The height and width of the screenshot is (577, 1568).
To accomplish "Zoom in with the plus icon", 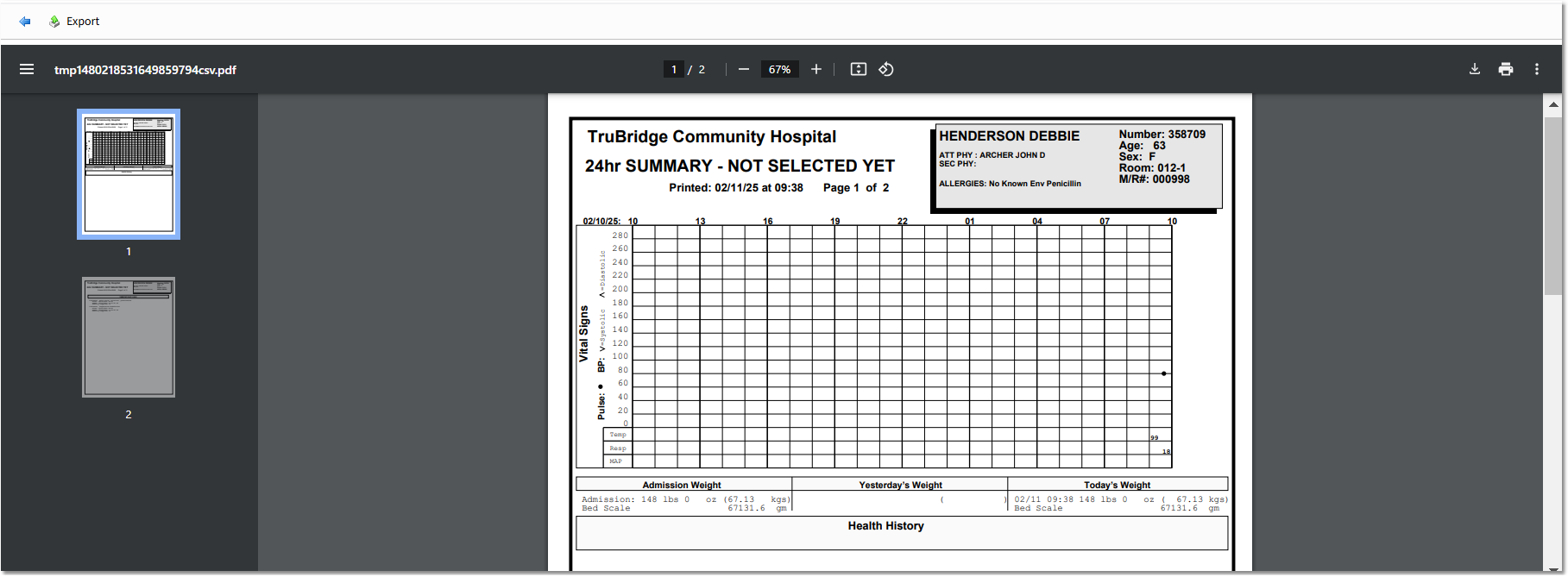I will pos(816,69).
